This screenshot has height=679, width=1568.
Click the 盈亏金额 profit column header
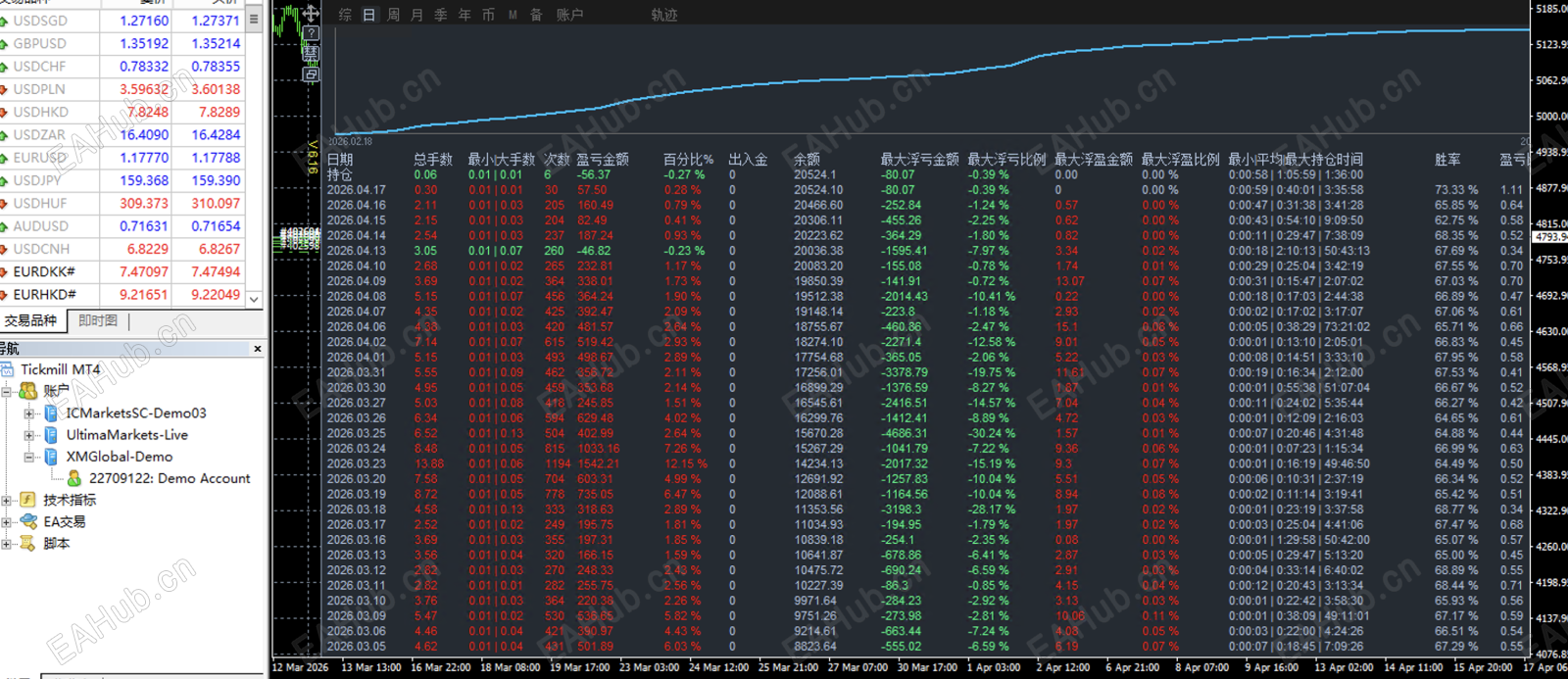(x=603, y=159)
